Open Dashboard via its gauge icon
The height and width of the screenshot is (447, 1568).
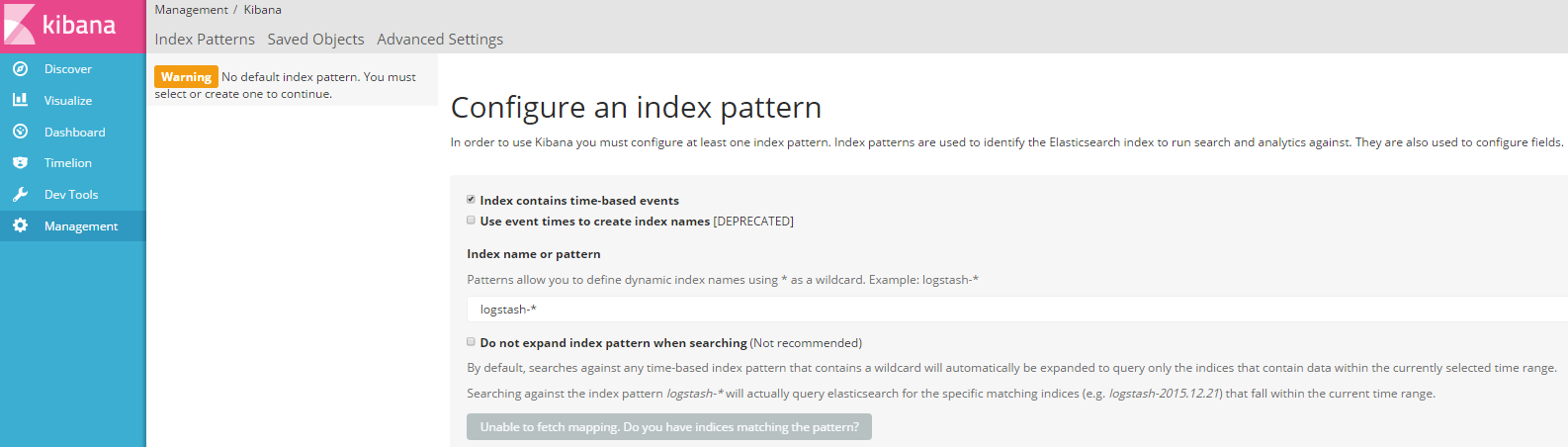click(20, 132)
